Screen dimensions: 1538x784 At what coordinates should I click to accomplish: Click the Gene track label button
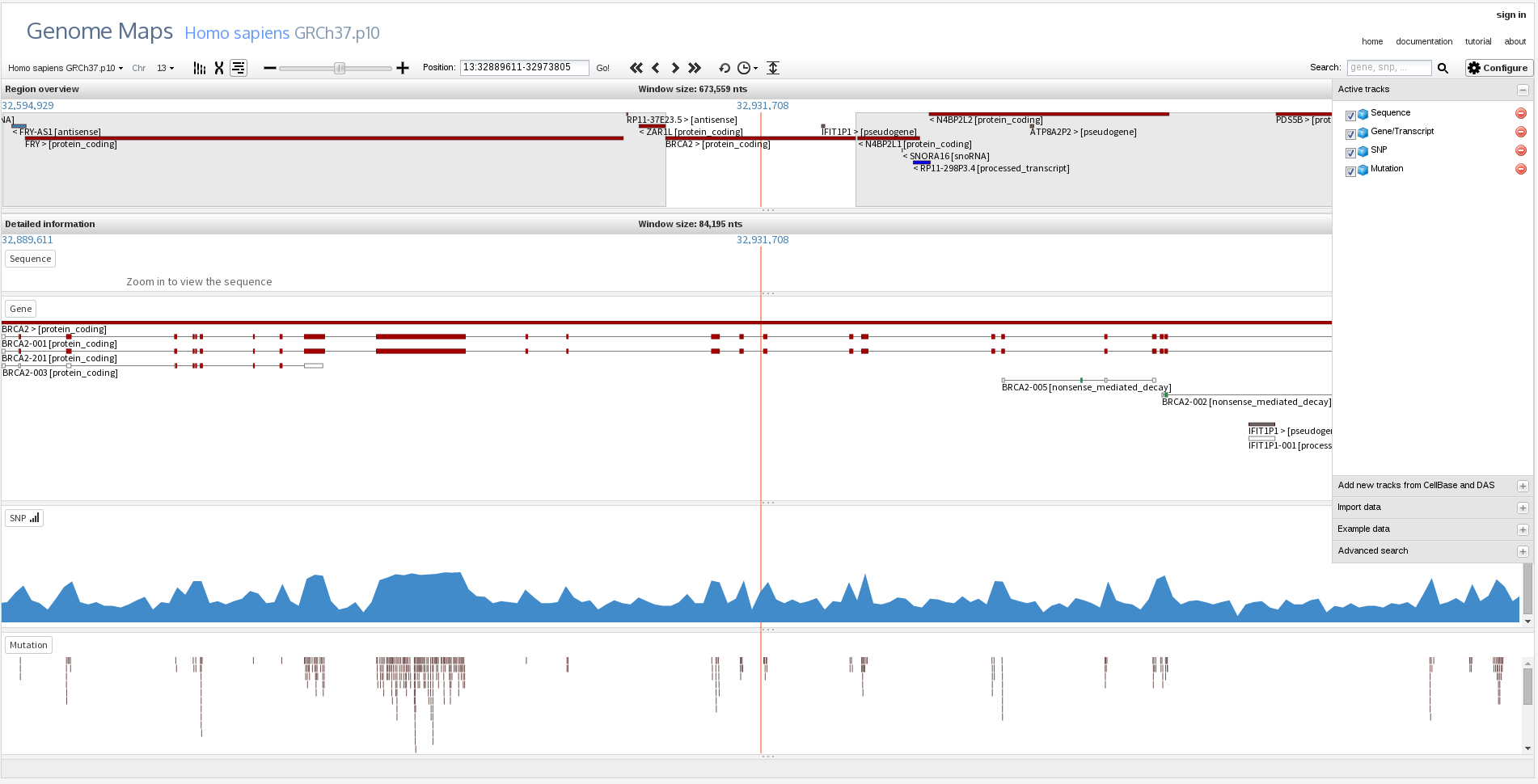coord(21,309)
